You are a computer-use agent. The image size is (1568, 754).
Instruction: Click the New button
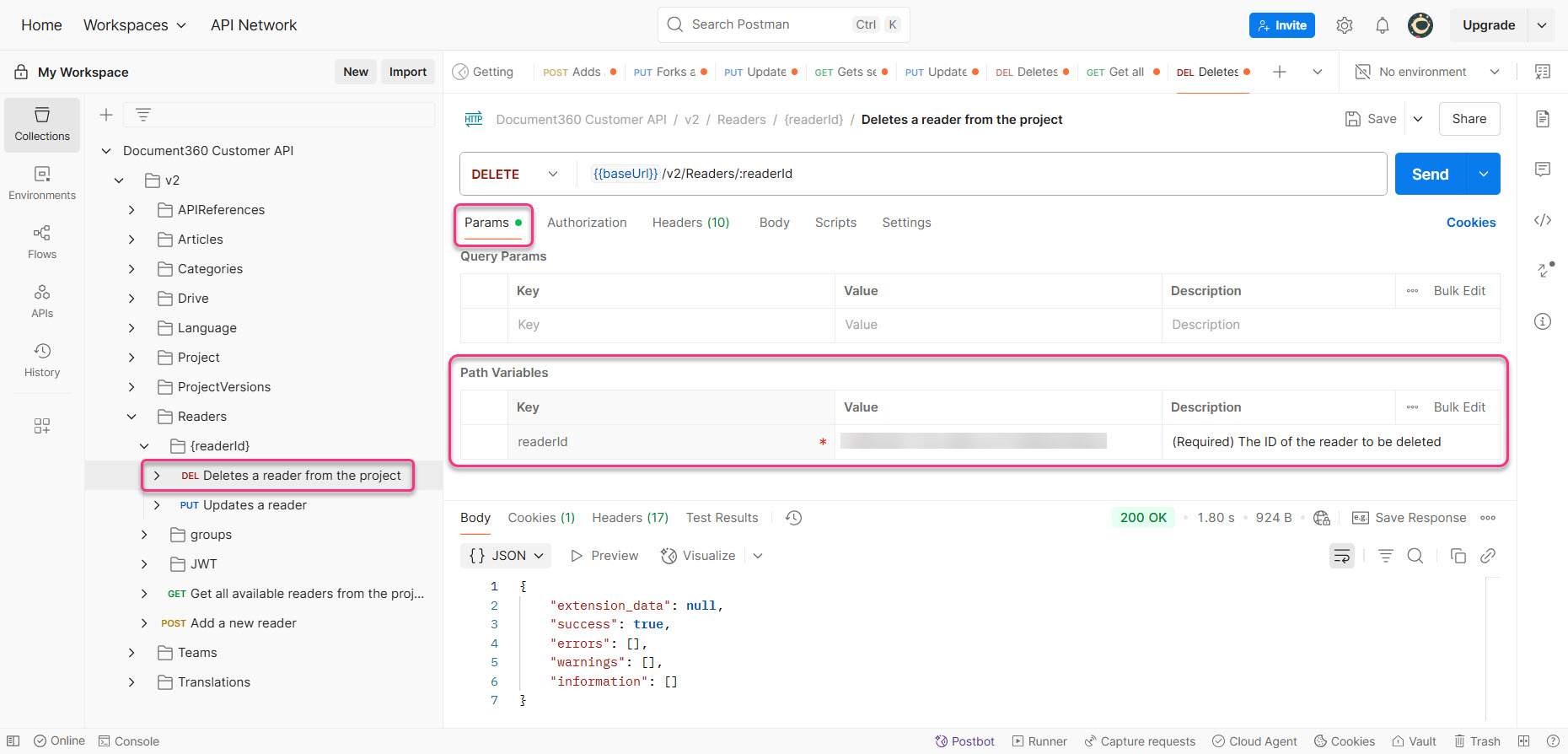click(356, 72)
